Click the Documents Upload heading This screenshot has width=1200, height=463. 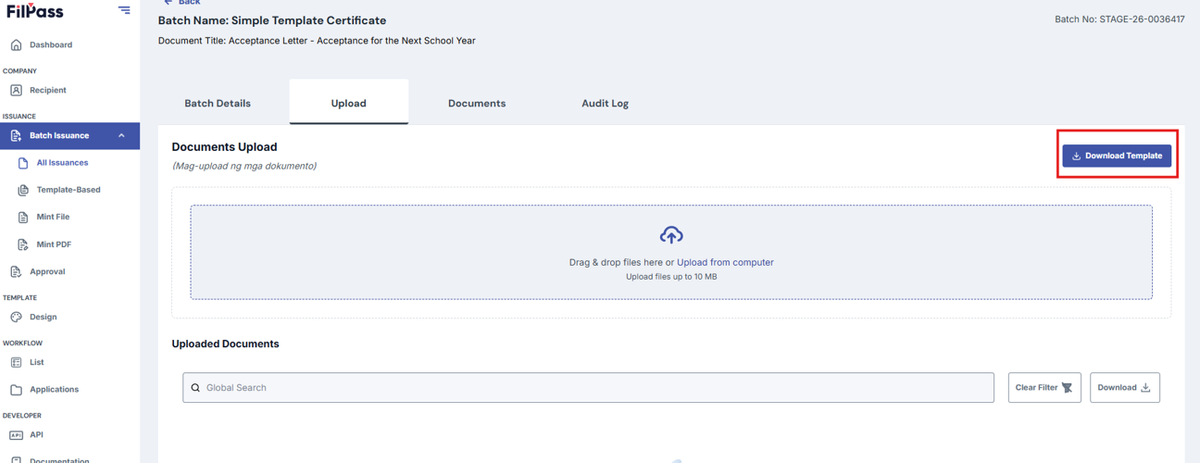pos(224,147)
